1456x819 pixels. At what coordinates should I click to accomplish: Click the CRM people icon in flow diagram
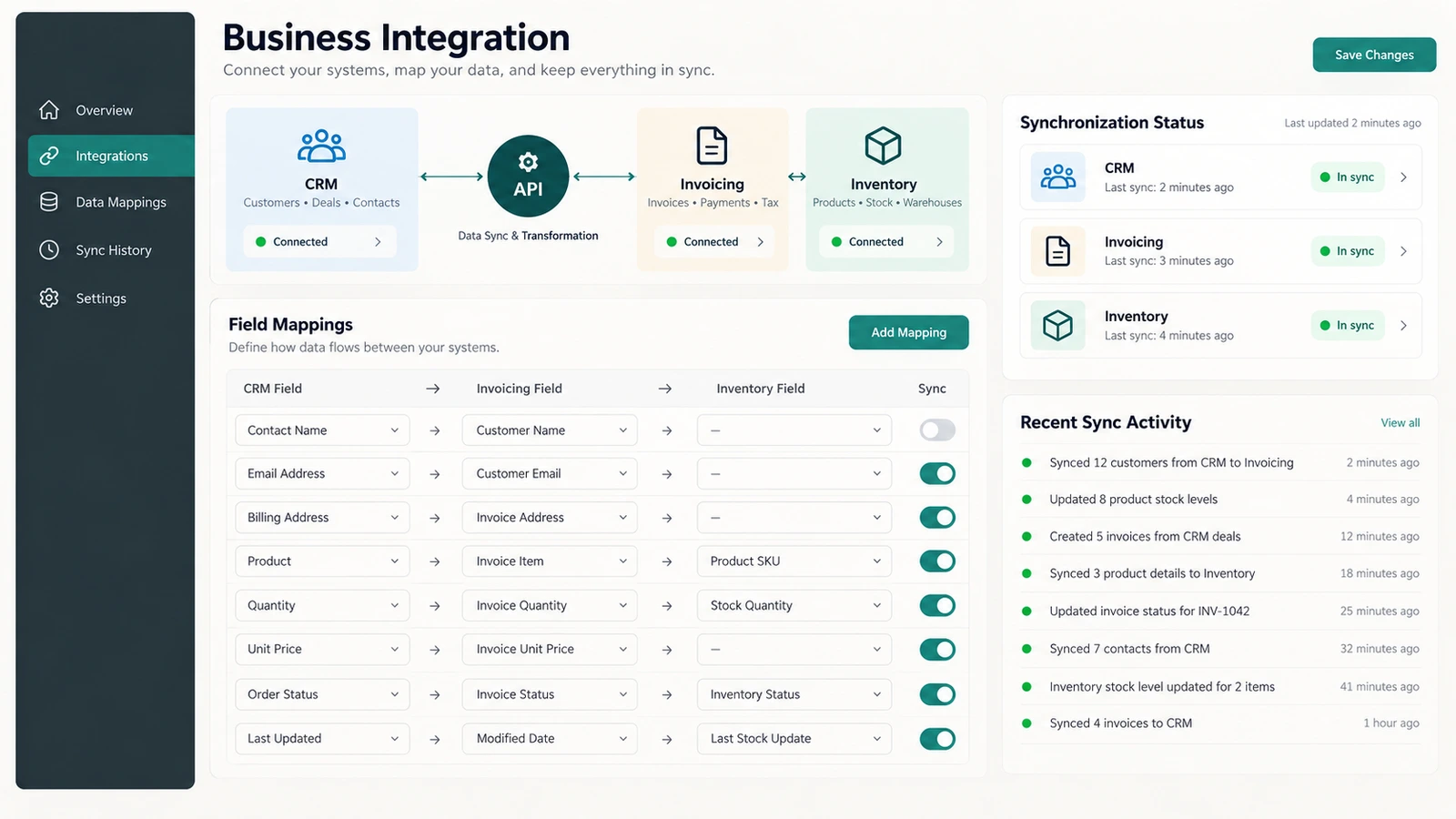[x=321, y=146]
